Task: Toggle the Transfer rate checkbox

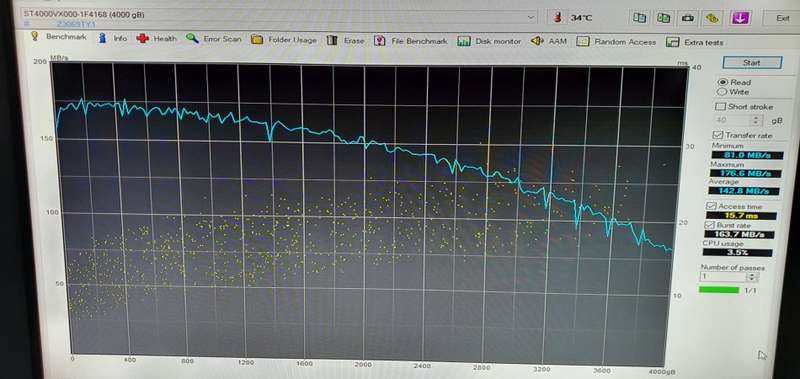Action: (x=717, y=135)
